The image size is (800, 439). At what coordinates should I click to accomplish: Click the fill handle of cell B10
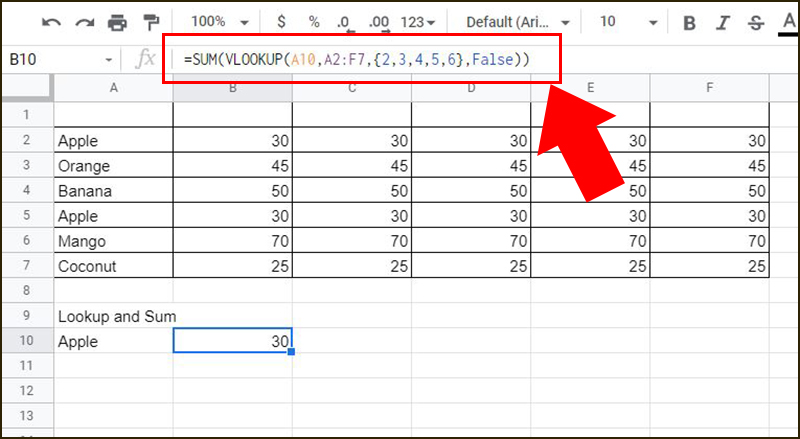pos(291,352)
